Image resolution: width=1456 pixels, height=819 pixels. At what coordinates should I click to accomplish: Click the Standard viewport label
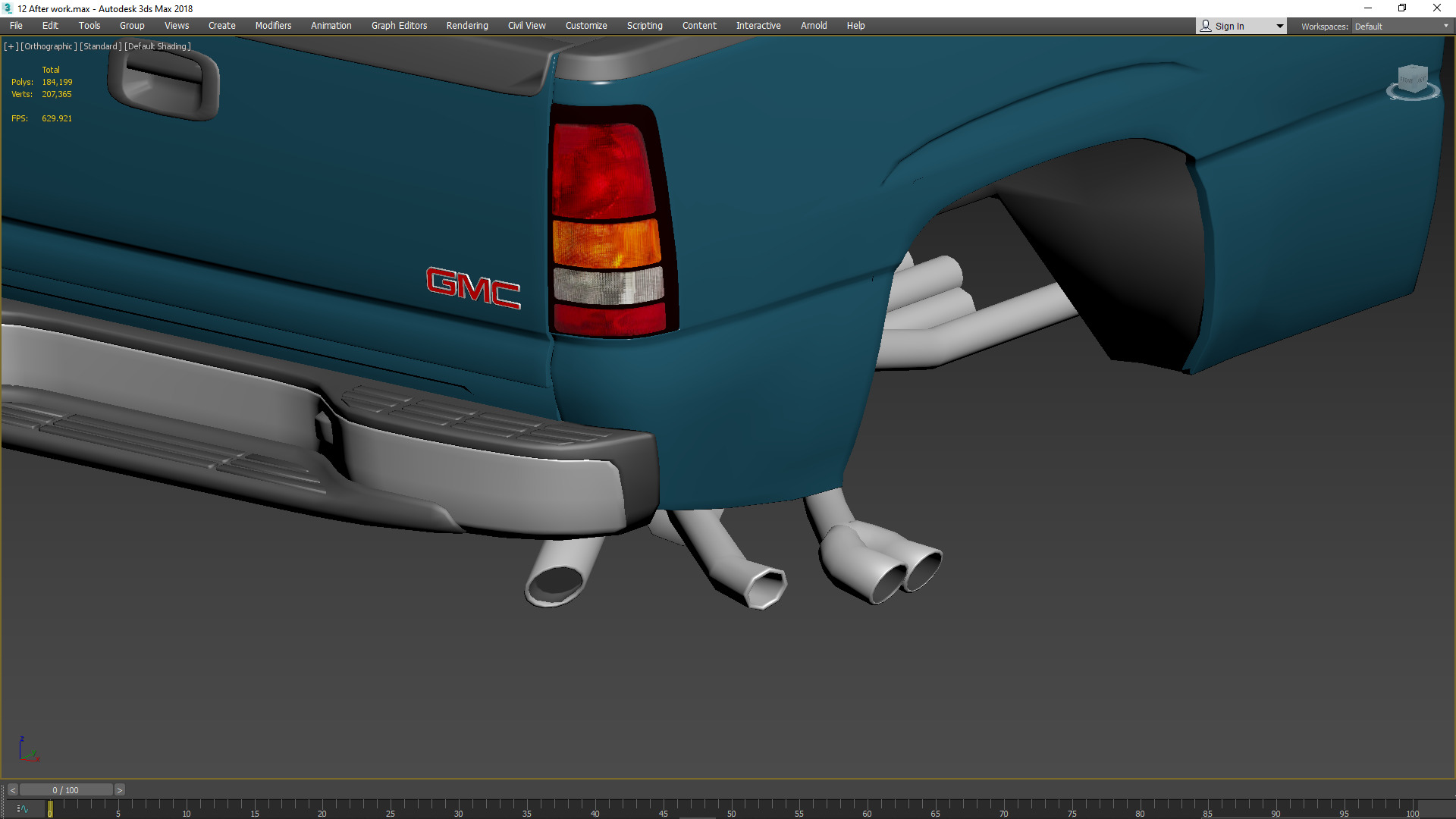[100, 46]
